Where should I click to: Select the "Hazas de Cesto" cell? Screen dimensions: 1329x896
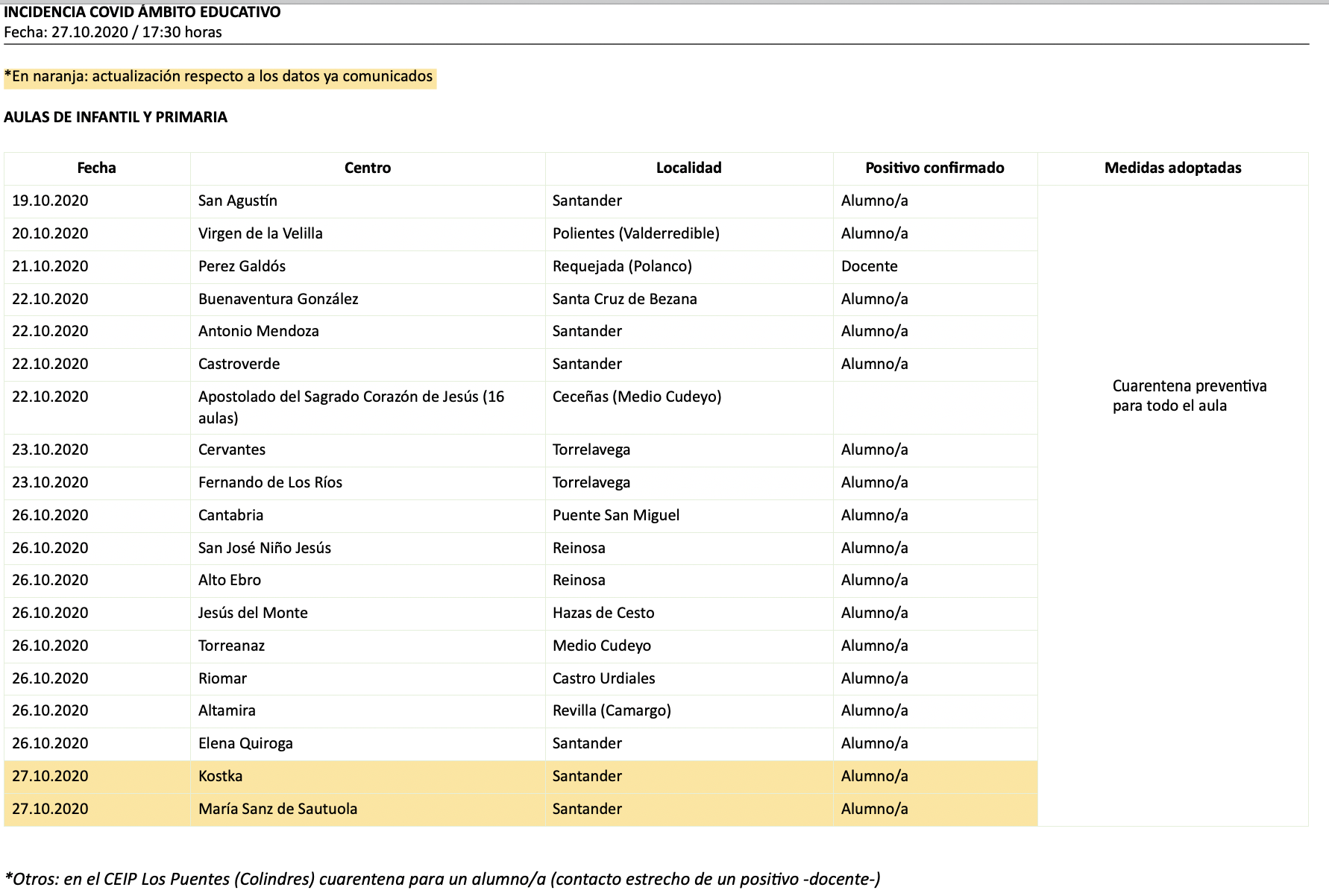[x=603, y=613]
